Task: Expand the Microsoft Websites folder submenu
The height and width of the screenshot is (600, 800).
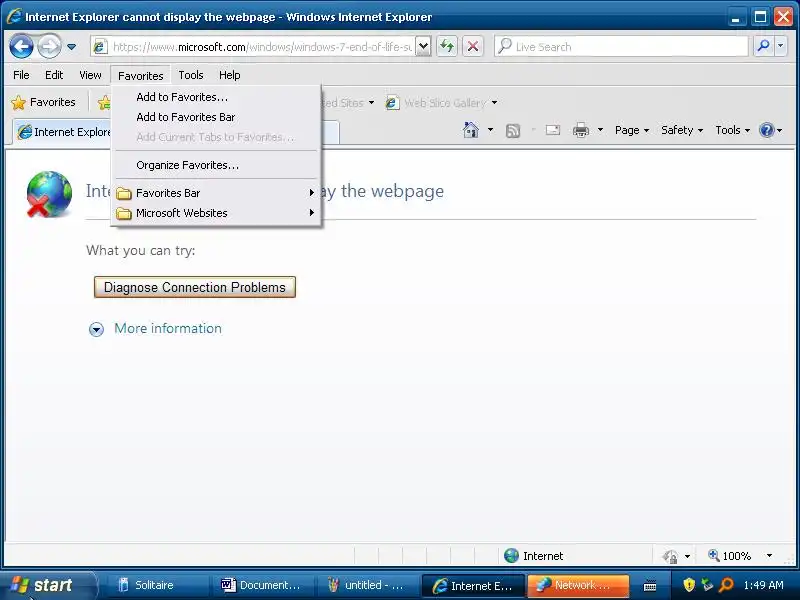Action: coord(216,213)
